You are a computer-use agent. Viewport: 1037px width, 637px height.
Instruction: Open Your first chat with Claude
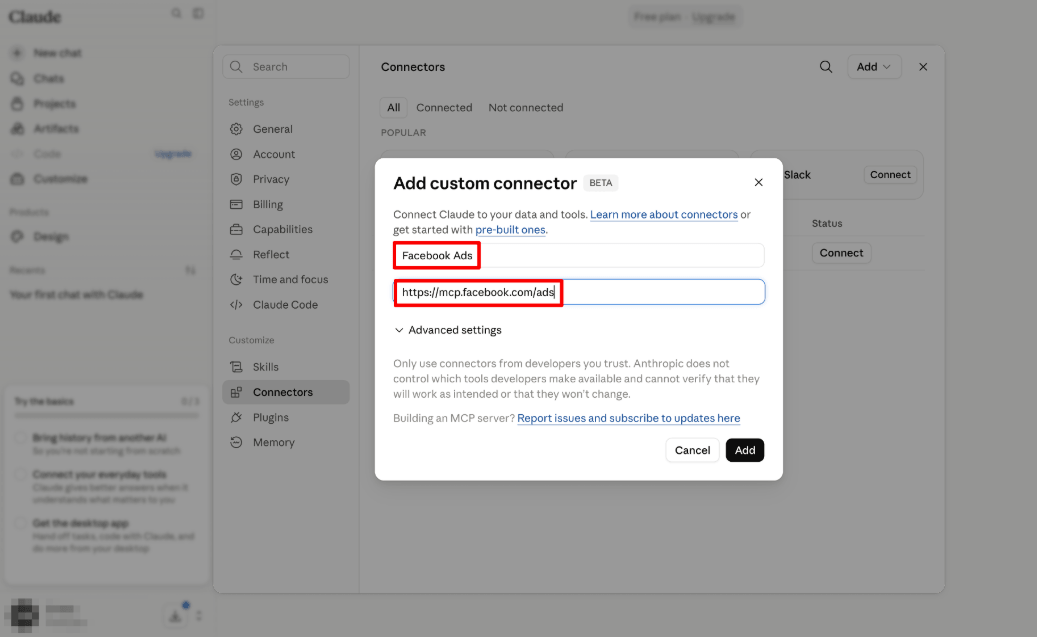coord(76,294)
